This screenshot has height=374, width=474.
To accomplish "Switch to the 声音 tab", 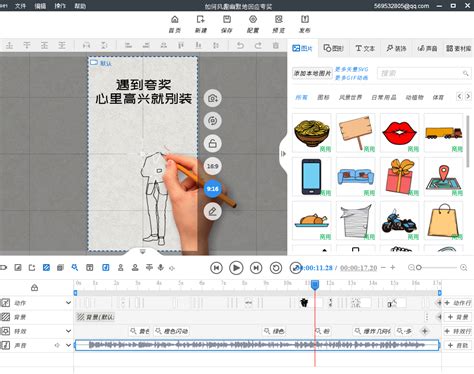I will [x=427, y=48].
